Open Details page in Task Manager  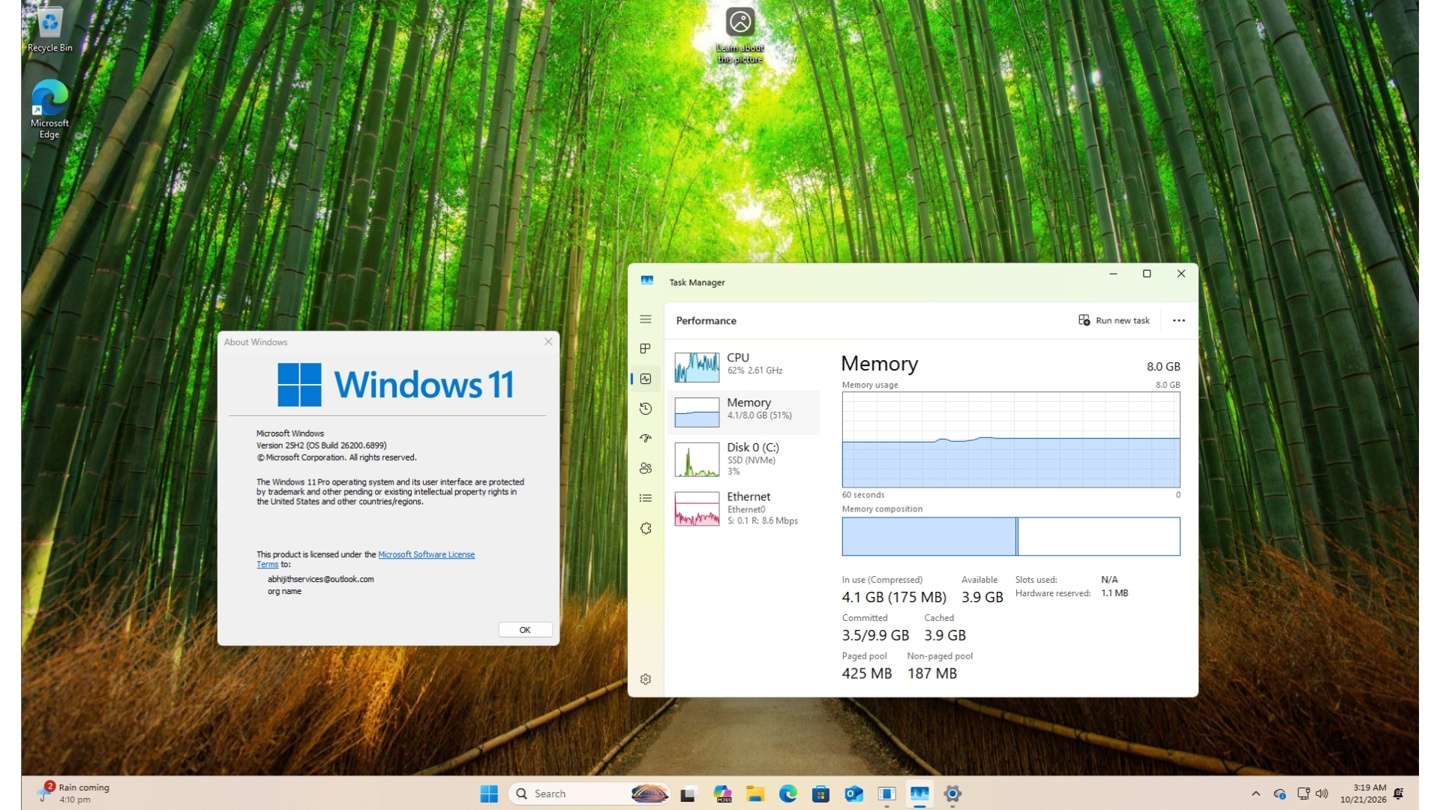click(x=645, y=498)
